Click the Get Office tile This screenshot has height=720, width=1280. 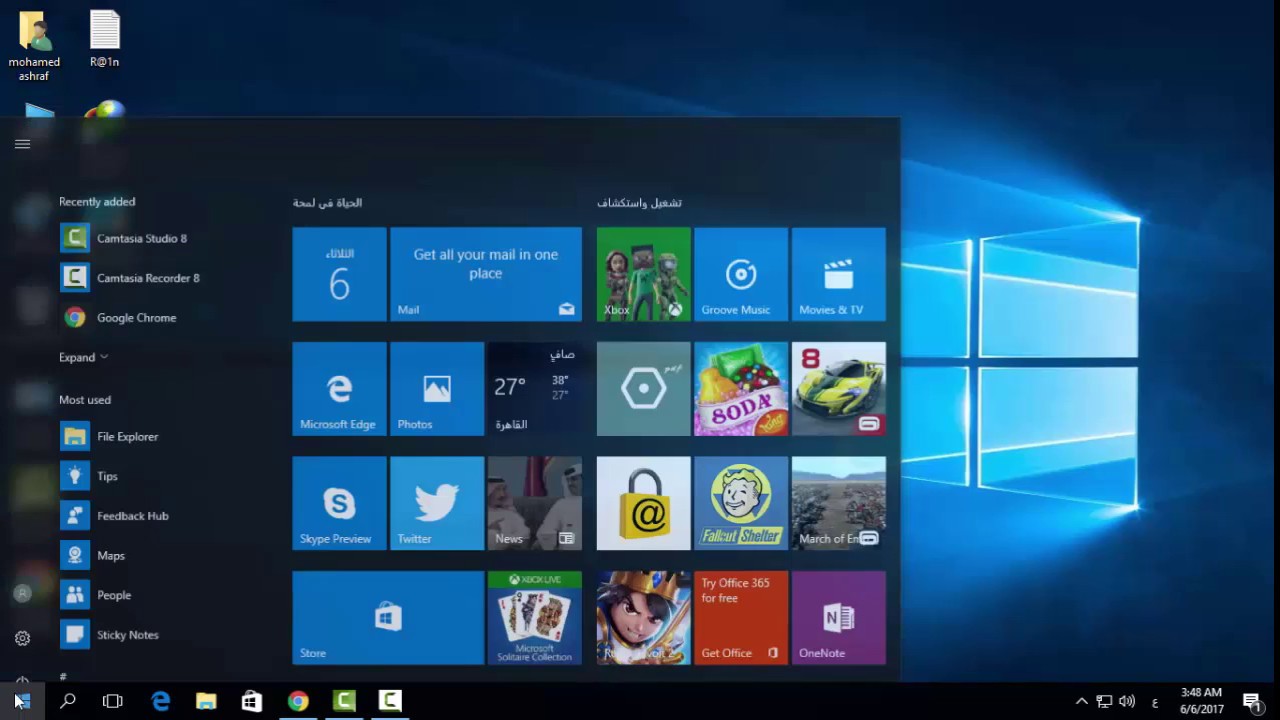coord(741,618)
